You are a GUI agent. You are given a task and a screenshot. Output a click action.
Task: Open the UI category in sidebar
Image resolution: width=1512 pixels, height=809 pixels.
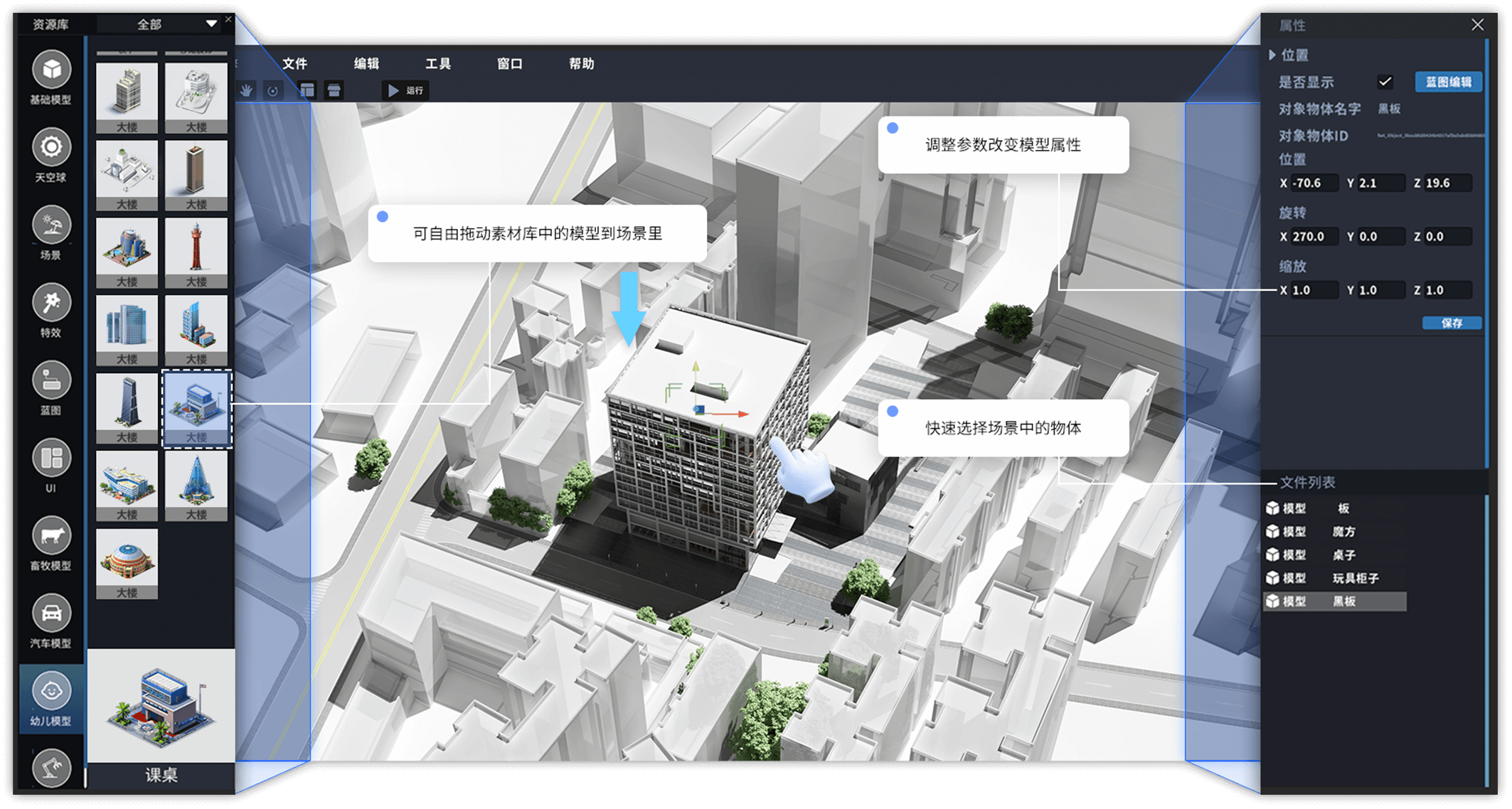pyautogui.click(x=51, y=459)
